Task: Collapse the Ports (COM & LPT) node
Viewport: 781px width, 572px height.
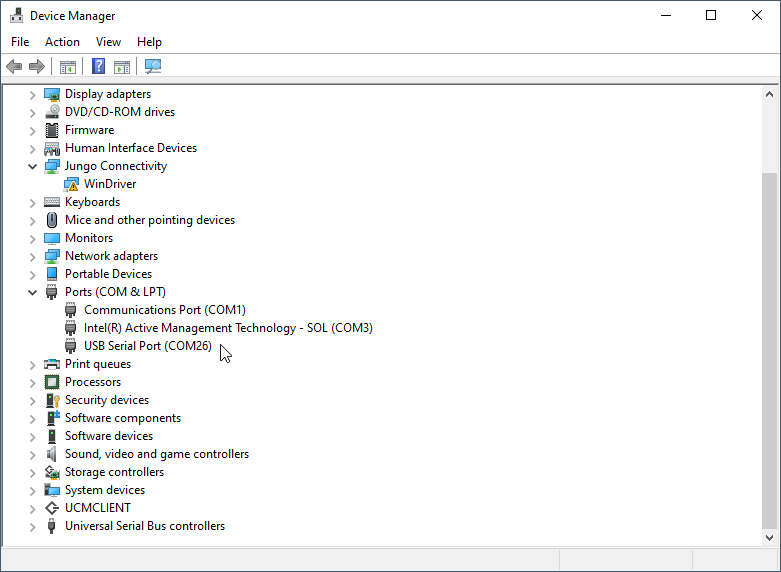Action: tap(32, 292)
